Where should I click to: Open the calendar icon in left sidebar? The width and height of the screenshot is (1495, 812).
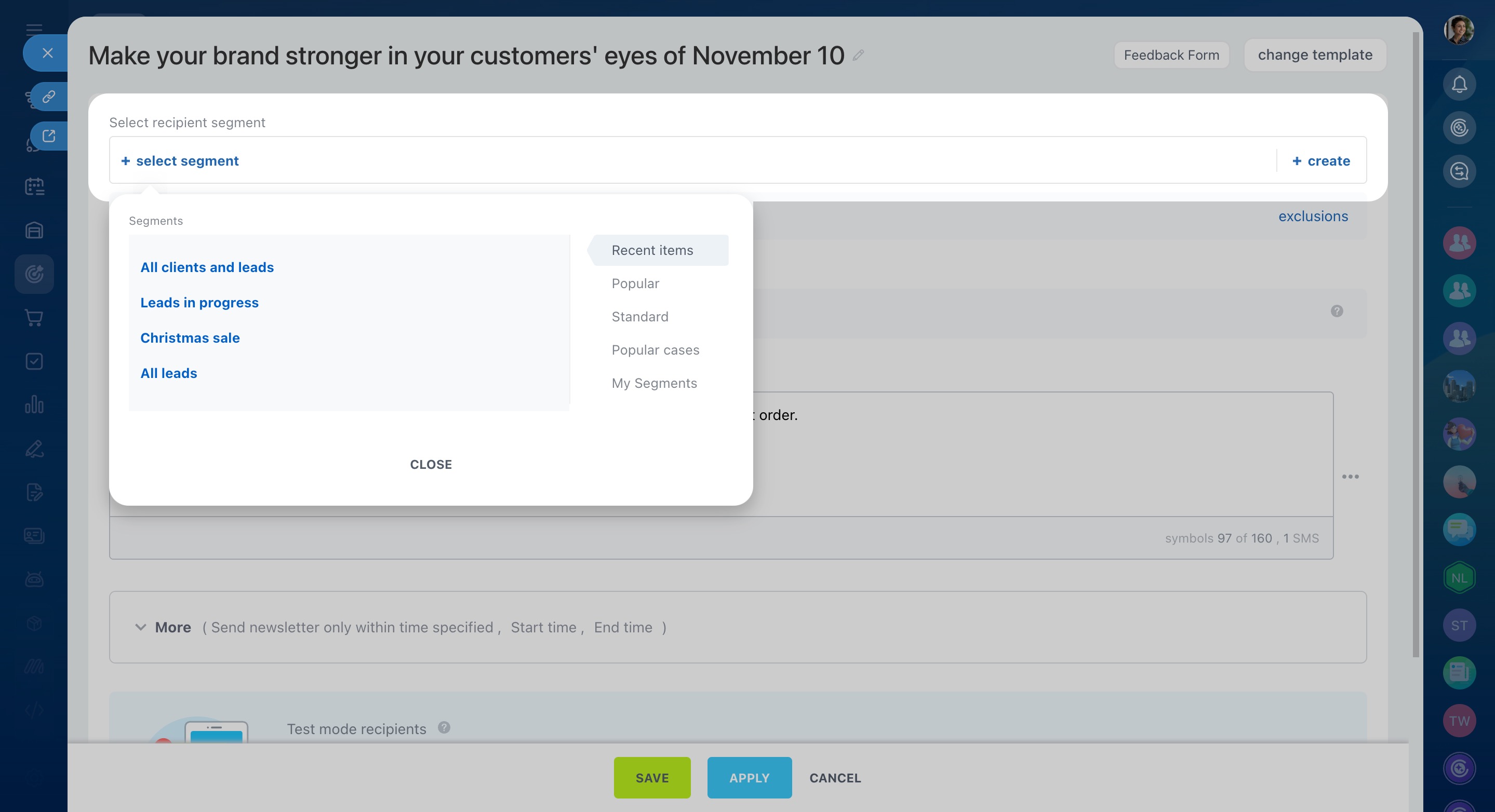pos(34,186)
